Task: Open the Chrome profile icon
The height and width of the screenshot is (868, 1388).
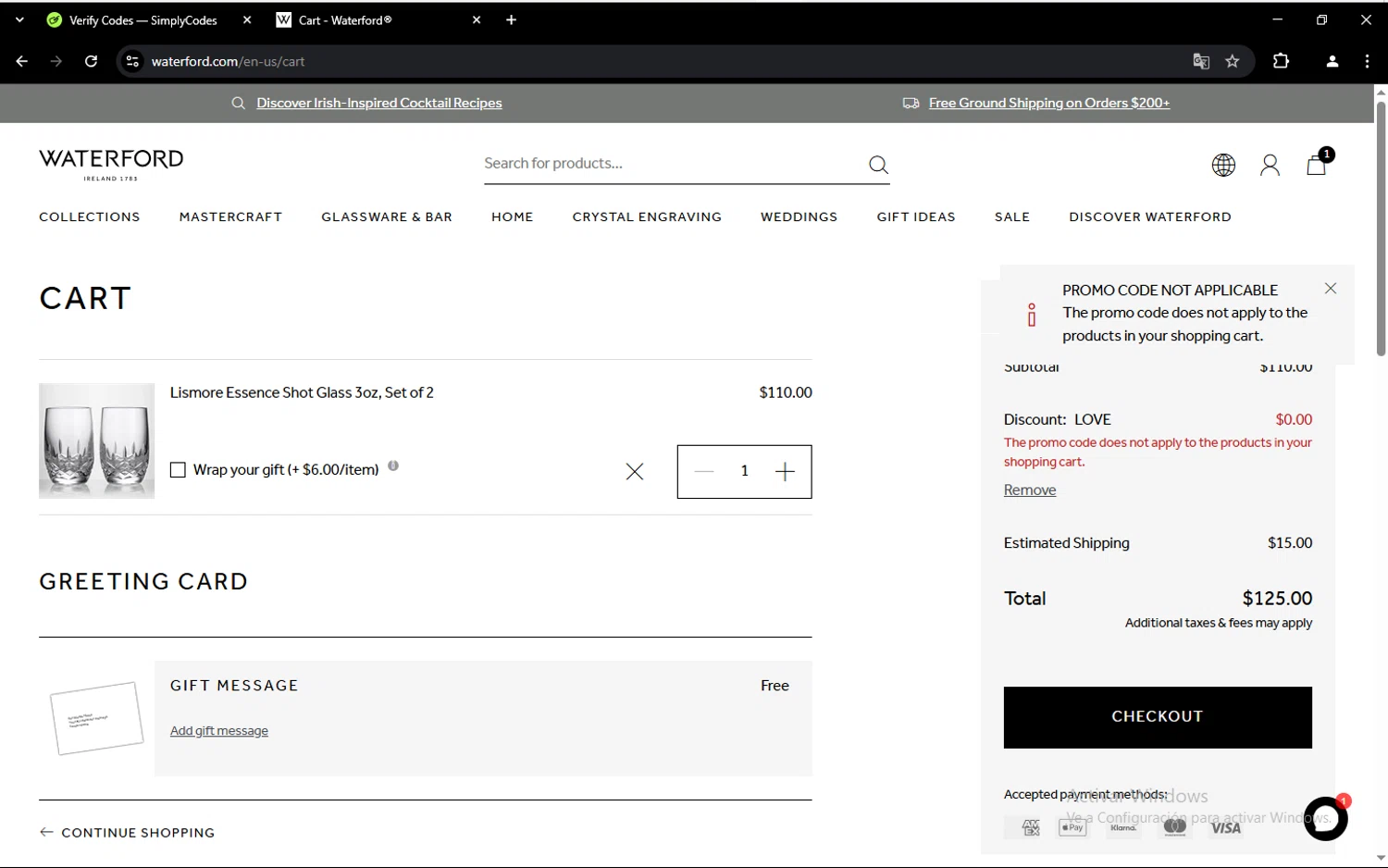Action: 1332,61
